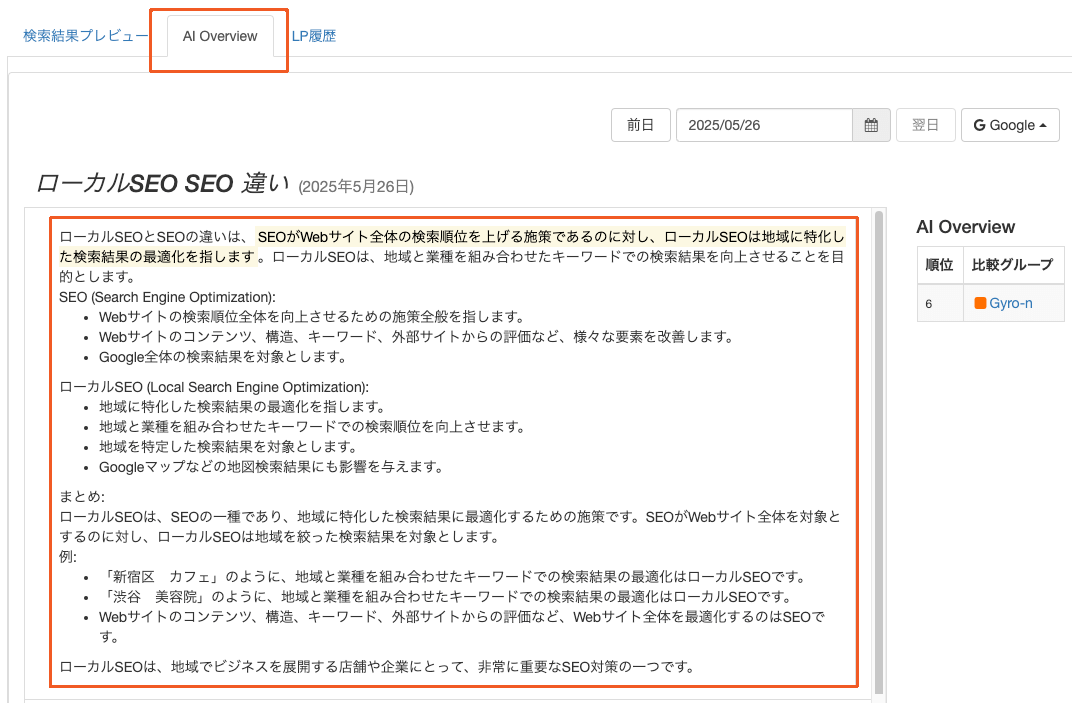
Task: Focus the date field showing 2025/05/26
Action: [x=764, y=125]
